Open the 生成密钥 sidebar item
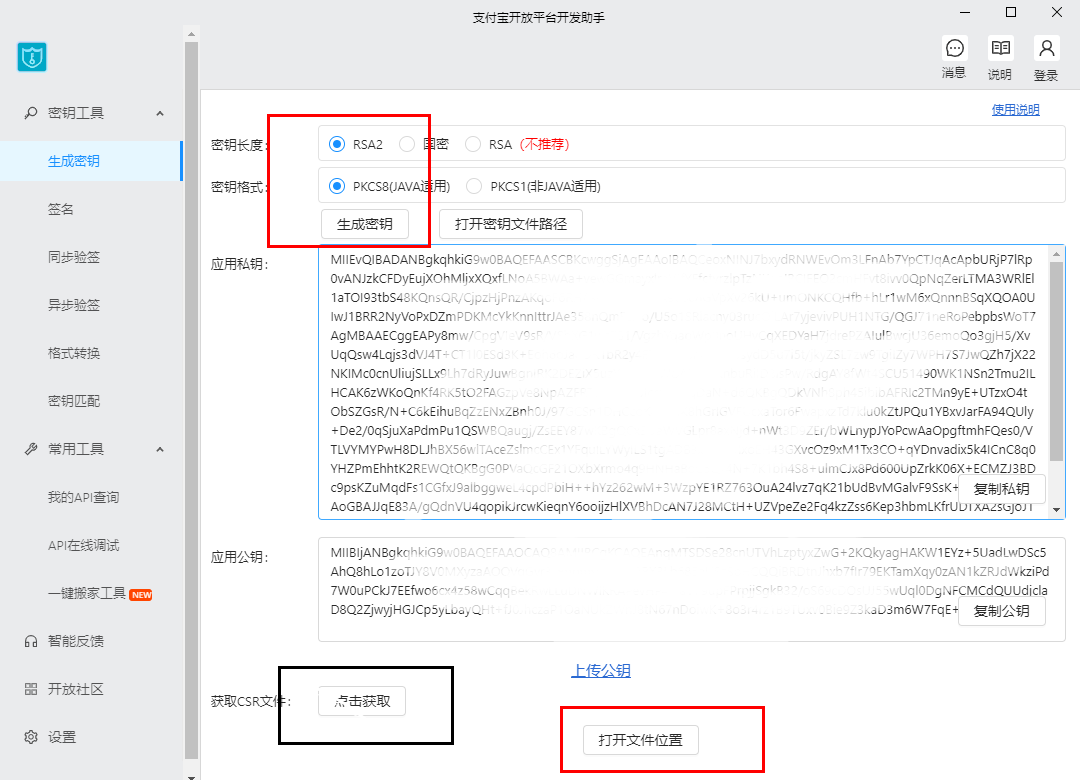 [91, 161]
